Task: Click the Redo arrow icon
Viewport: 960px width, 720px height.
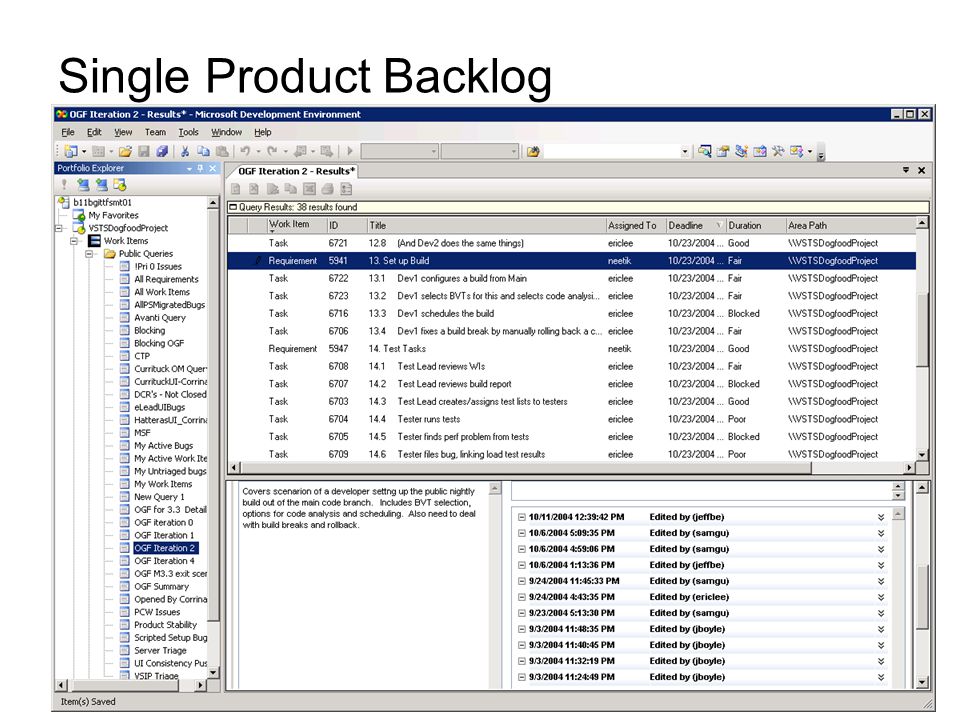Action: click(x=272, y=151)
